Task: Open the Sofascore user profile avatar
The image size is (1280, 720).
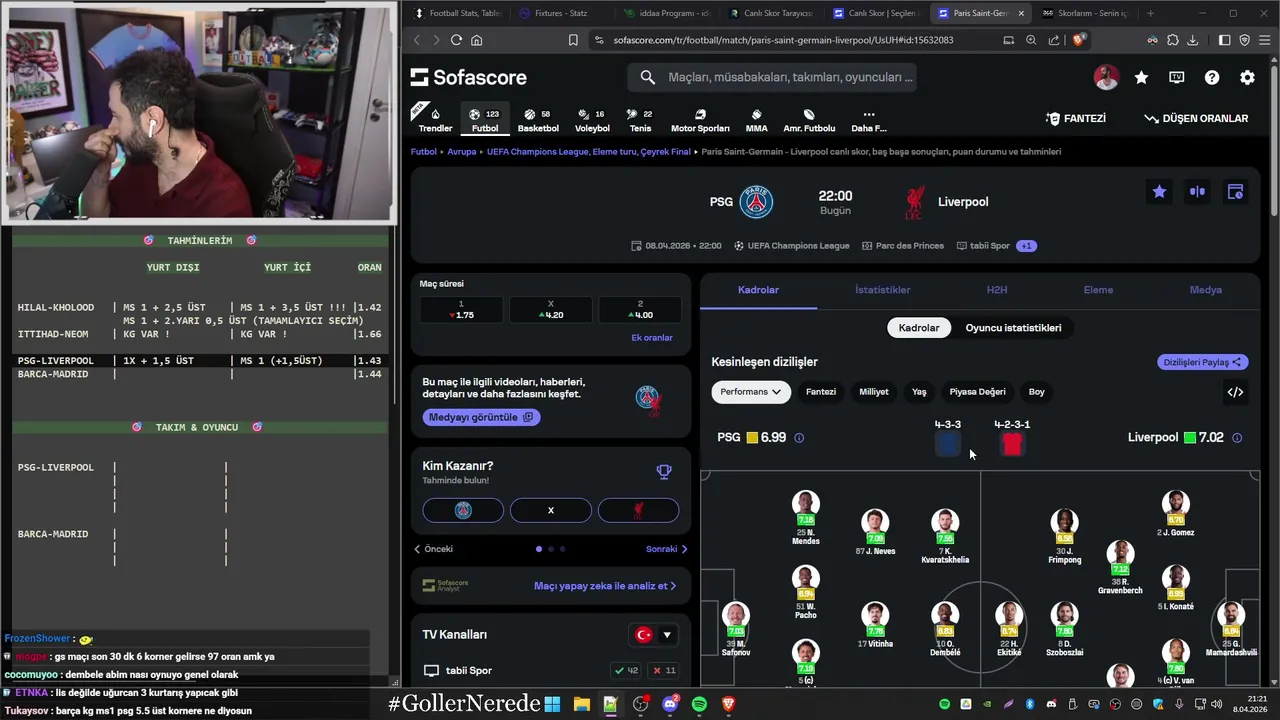Action: pyautogui.click(x=1106, y=77)
